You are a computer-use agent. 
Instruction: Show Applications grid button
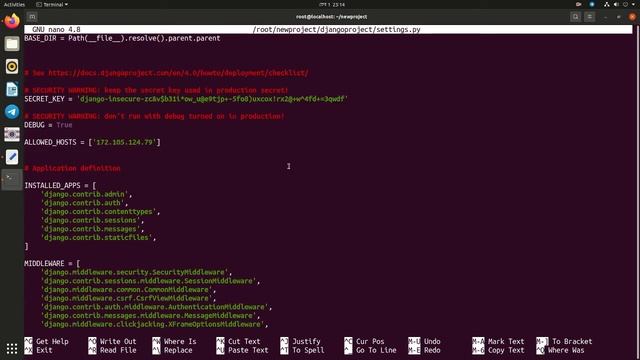click(12, 348)
